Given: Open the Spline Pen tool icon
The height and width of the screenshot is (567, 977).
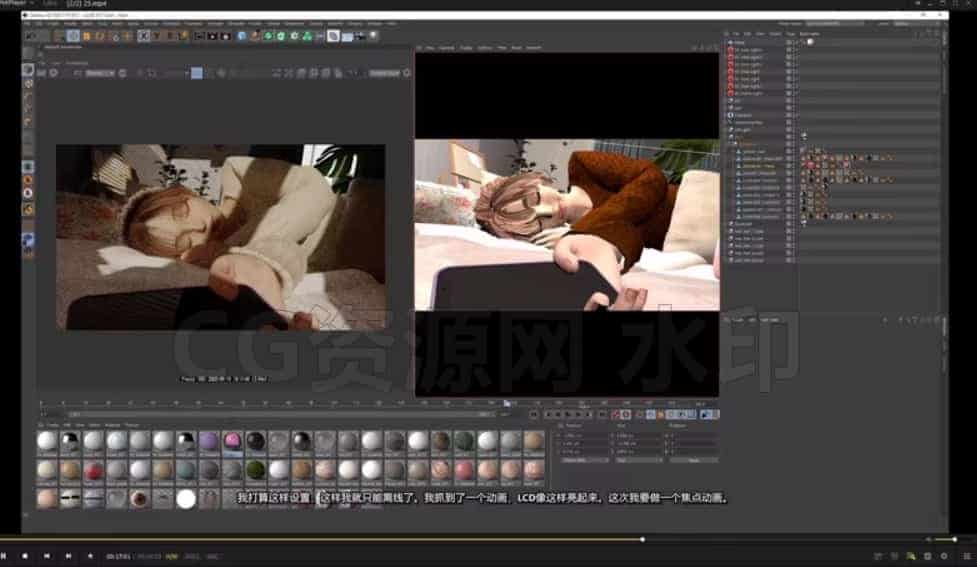Looking at the screenshot, I should [x=255, y=36].
